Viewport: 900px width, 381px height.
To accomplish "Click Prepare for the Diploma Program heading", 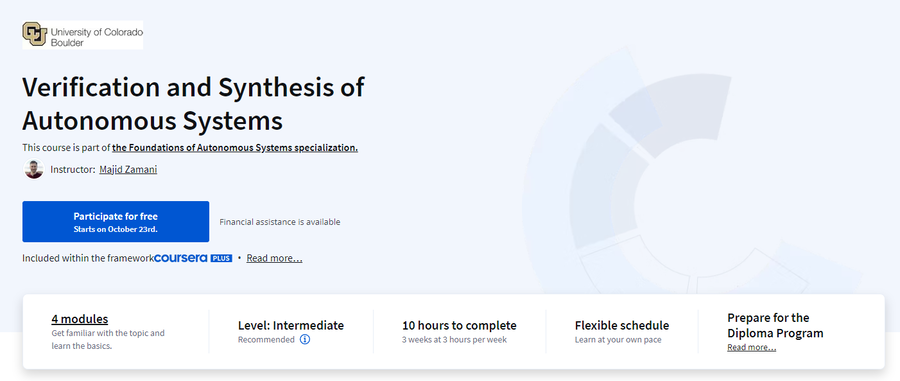I will pyautogui.click(x=775, y=325).
